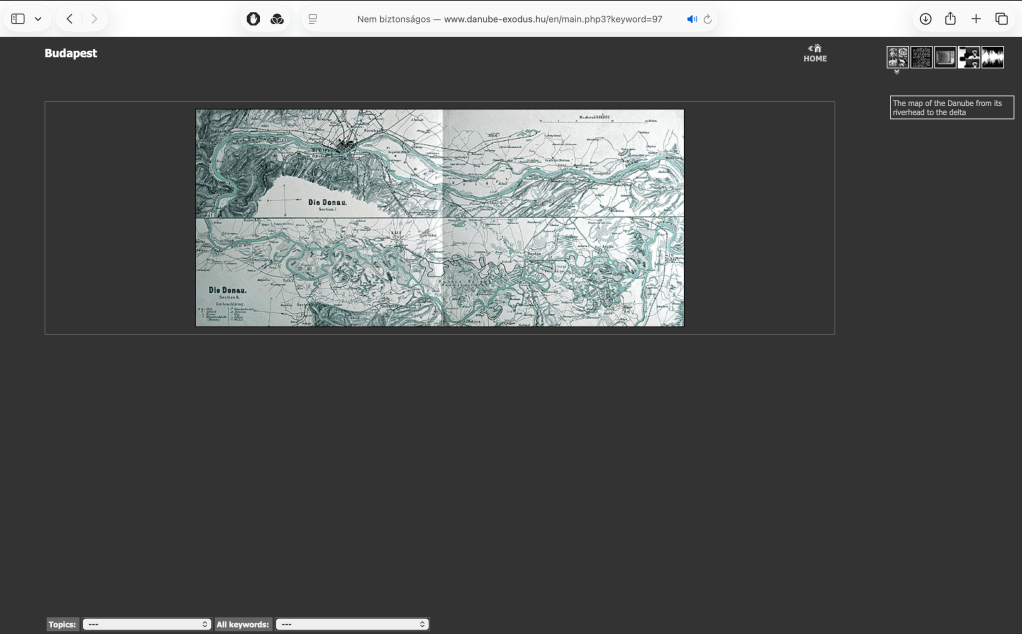The image size is (1022, 634).
Task: Go back to previous page
Action: click(70, 19)
